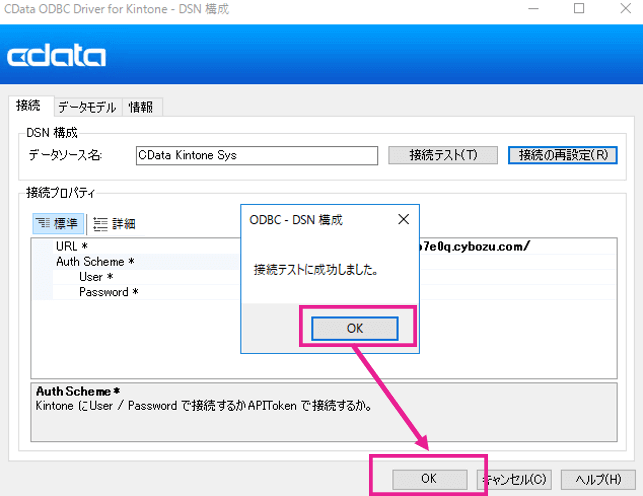The width and height of the screenshot is (643, 496).
Task: Close the CData ODBC Driver window
Action: coord(625,8)
